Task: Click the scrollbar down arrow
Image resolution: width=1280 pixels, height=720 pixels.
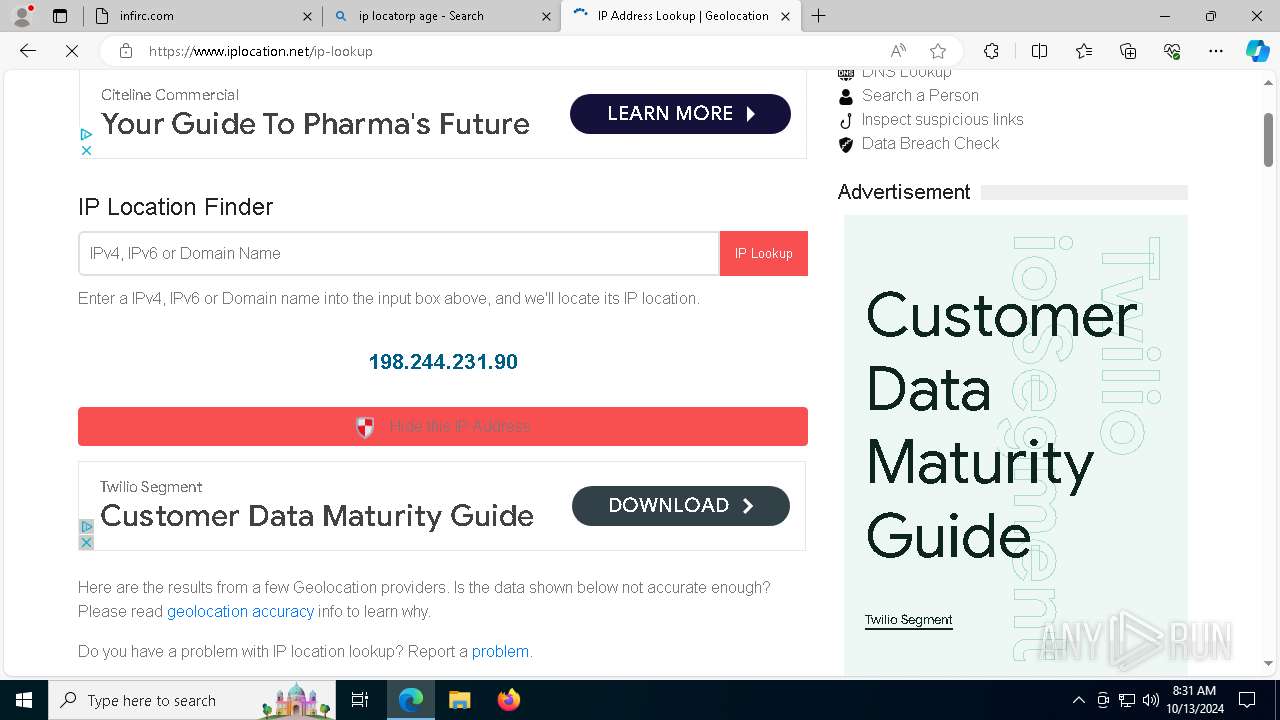Action: click(1268, 663)
